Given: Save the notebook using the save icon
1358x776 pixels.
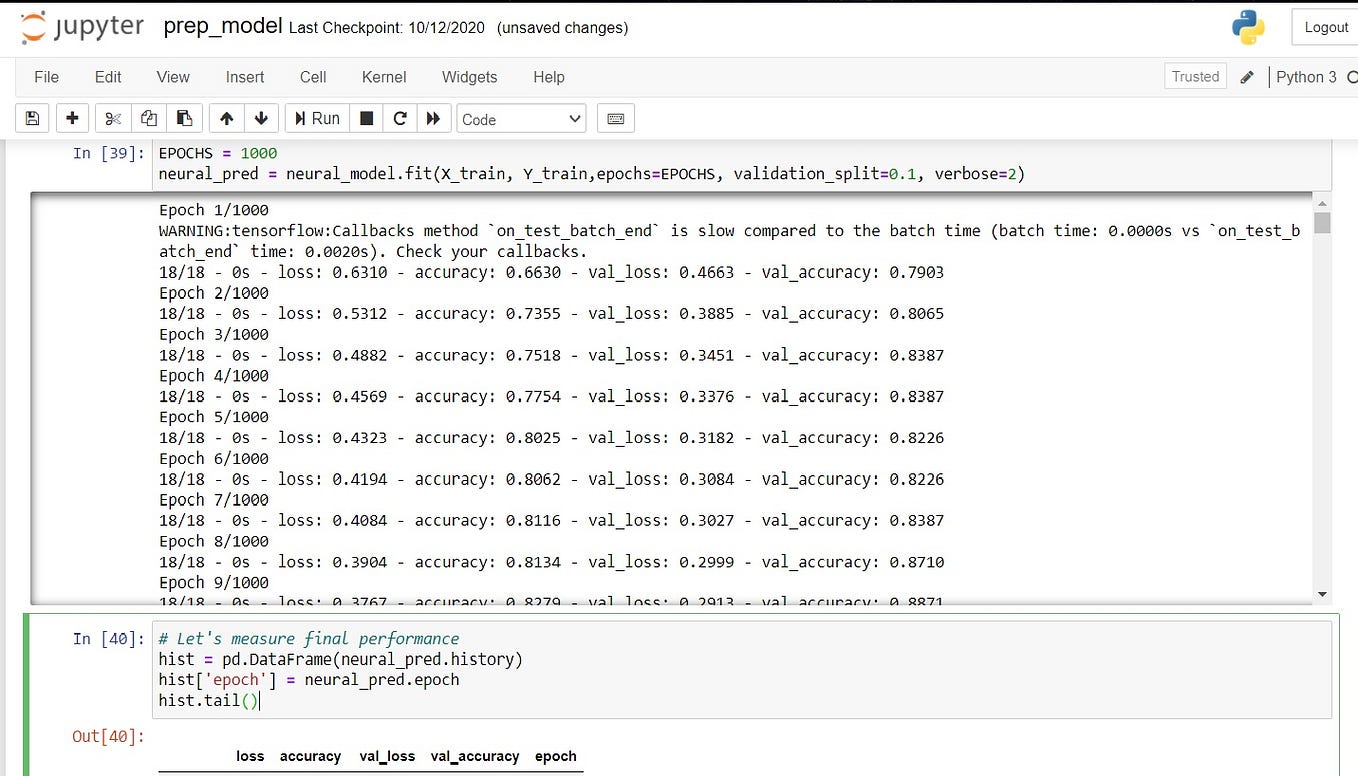Looking at the screenshot, I should pos(31,118).
